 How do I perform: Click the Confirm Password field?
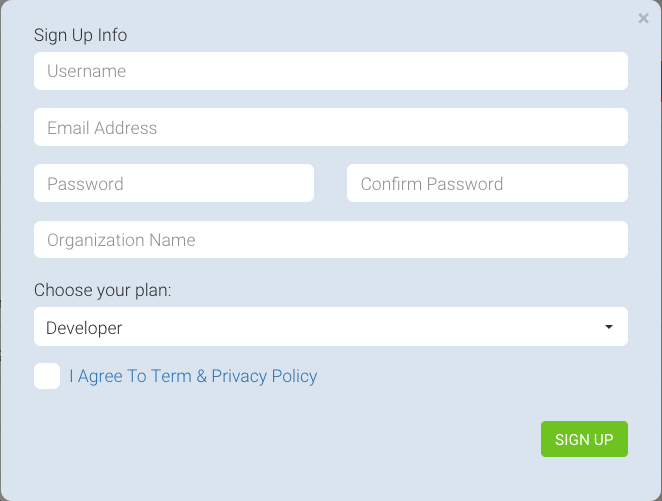[487, 183]
